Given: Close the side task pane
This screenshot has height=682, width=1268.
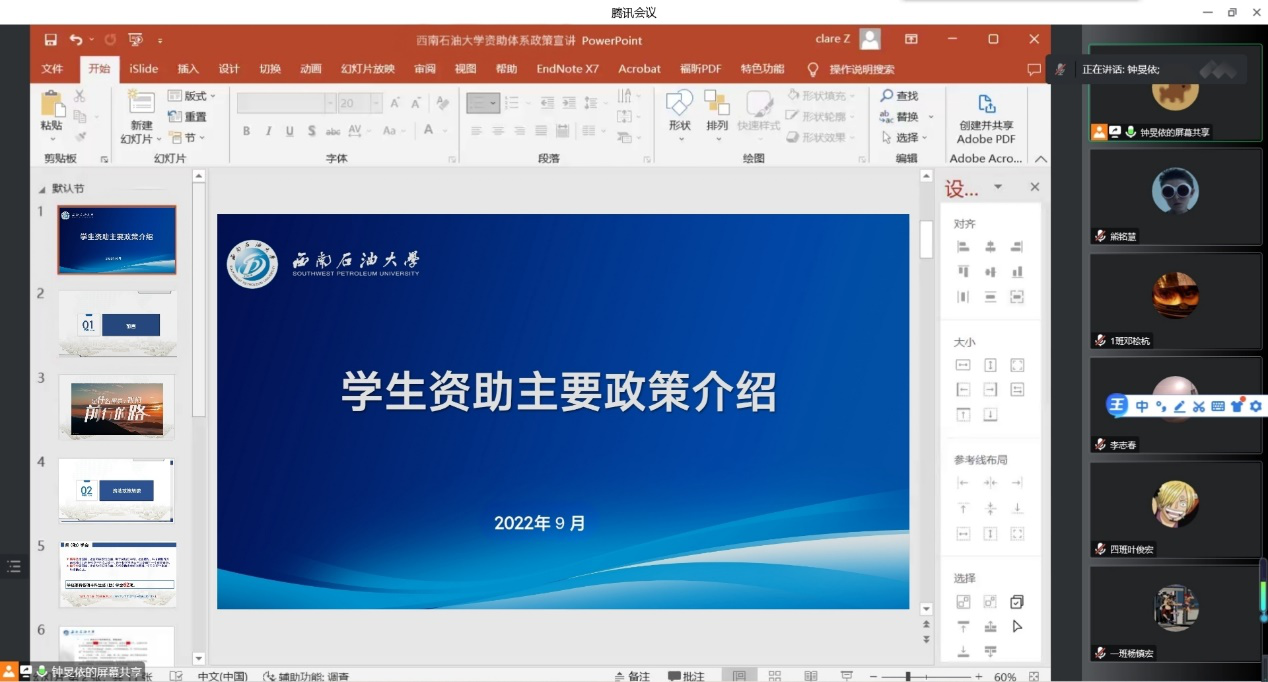Looking at the screenshot, I should [1035, 187].
